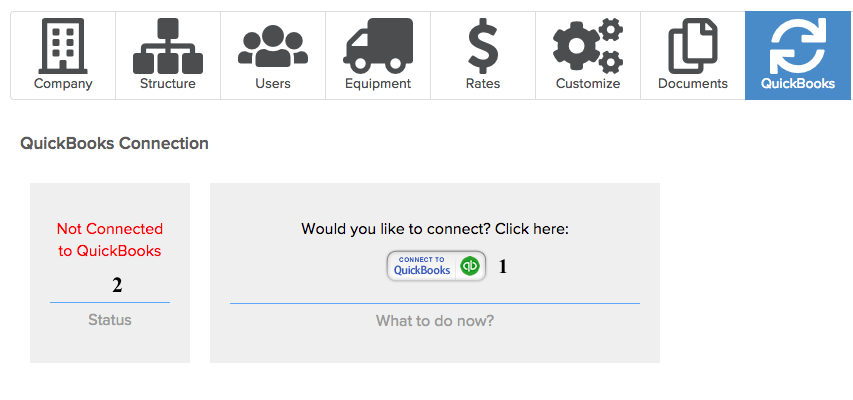853x400 pixels.
Task: Click the Equipment truck icon
Action: [378, 46]
